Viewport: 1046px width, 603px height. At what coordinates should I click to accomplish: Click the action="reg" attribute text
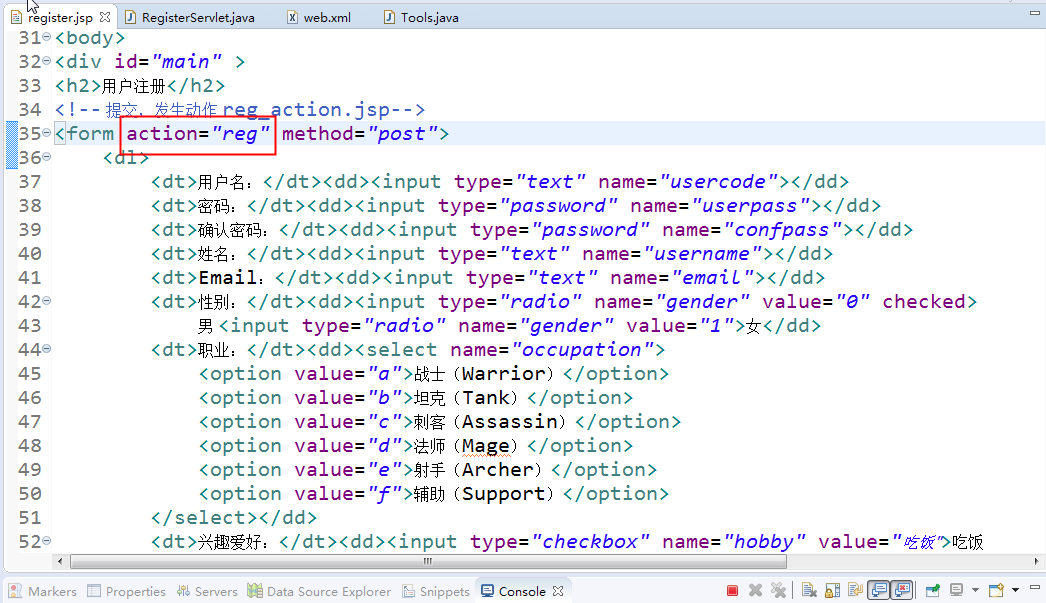198,134
